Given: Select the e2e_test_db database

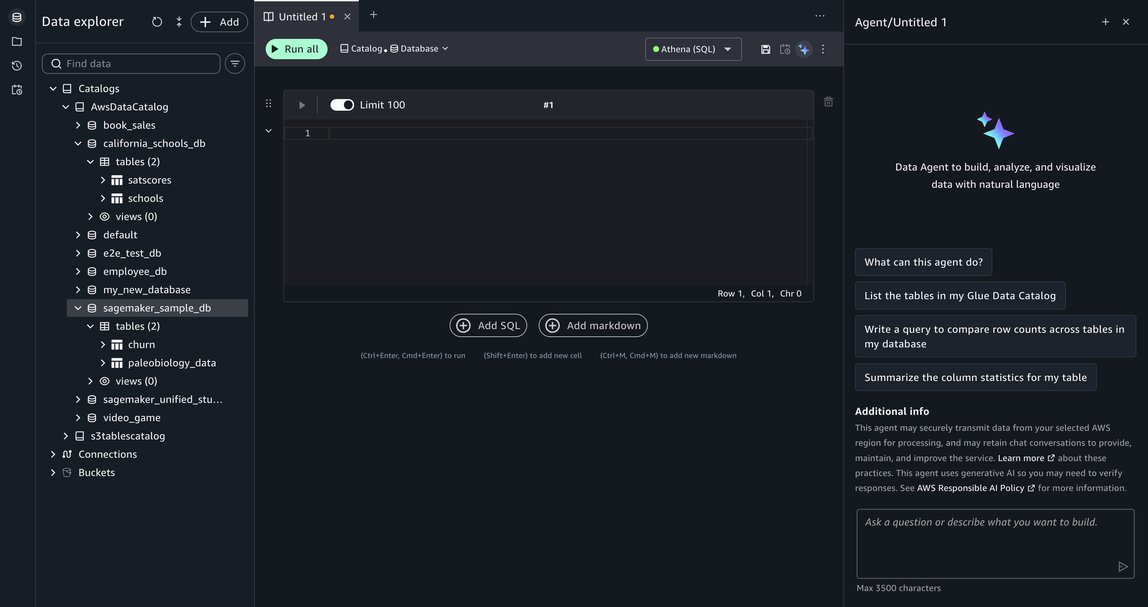Looking at the screenshot, I should point(132,253).
